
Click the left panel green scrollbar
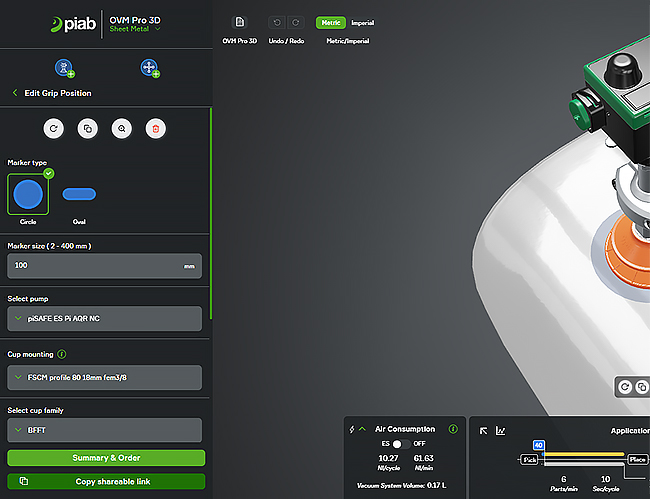click(211, 213)
